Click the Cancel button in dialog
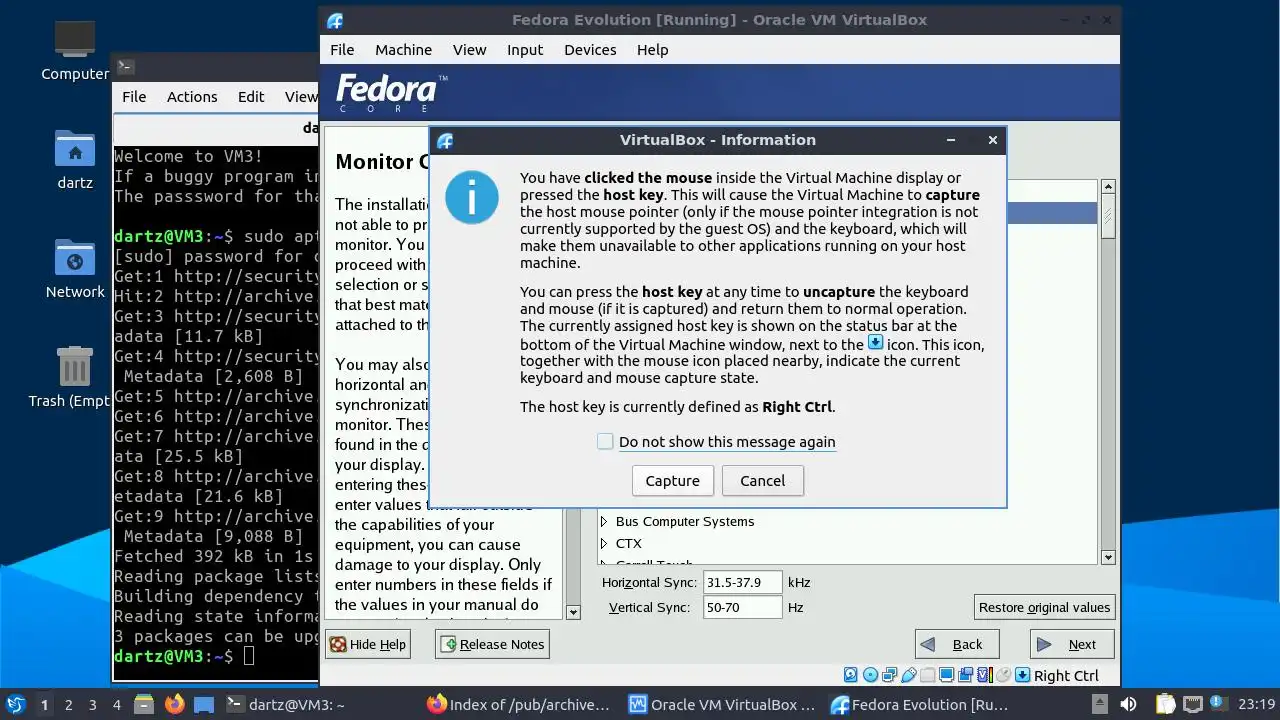This screenshot has width=1280, height=720. point(762,480)
